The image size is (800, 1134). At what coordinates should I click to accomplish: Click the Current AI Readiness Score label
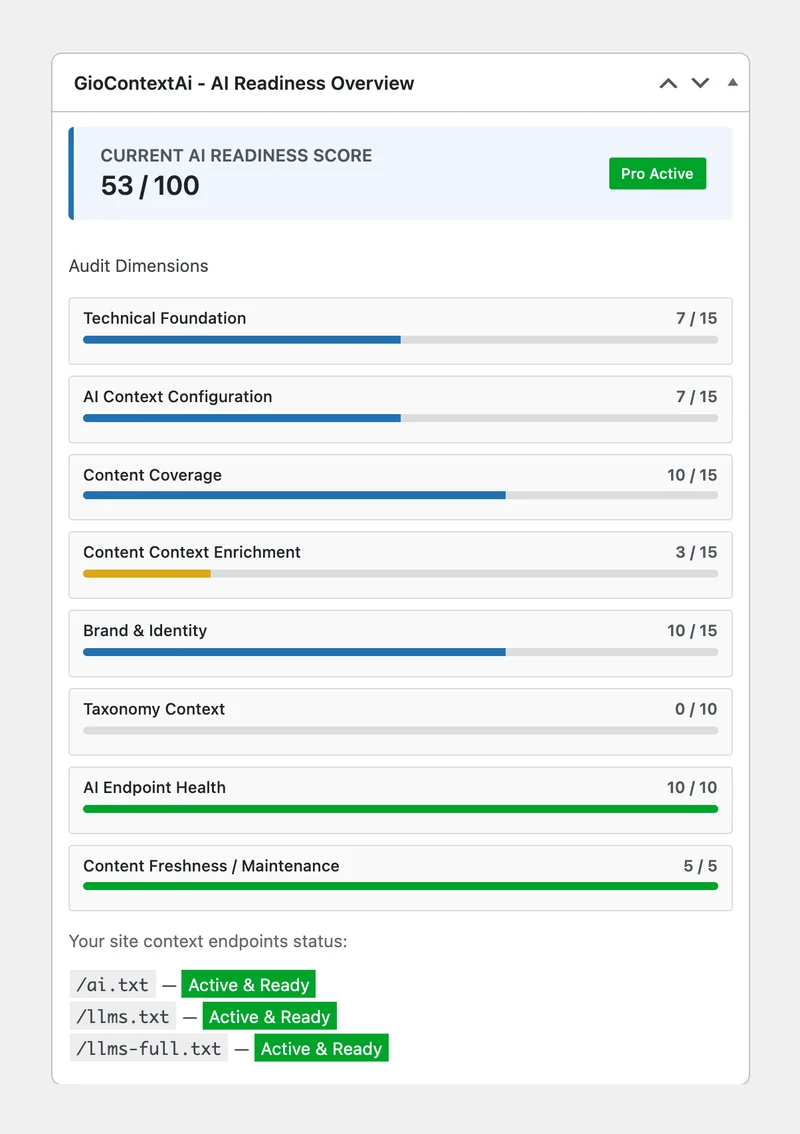click(236, 155)
